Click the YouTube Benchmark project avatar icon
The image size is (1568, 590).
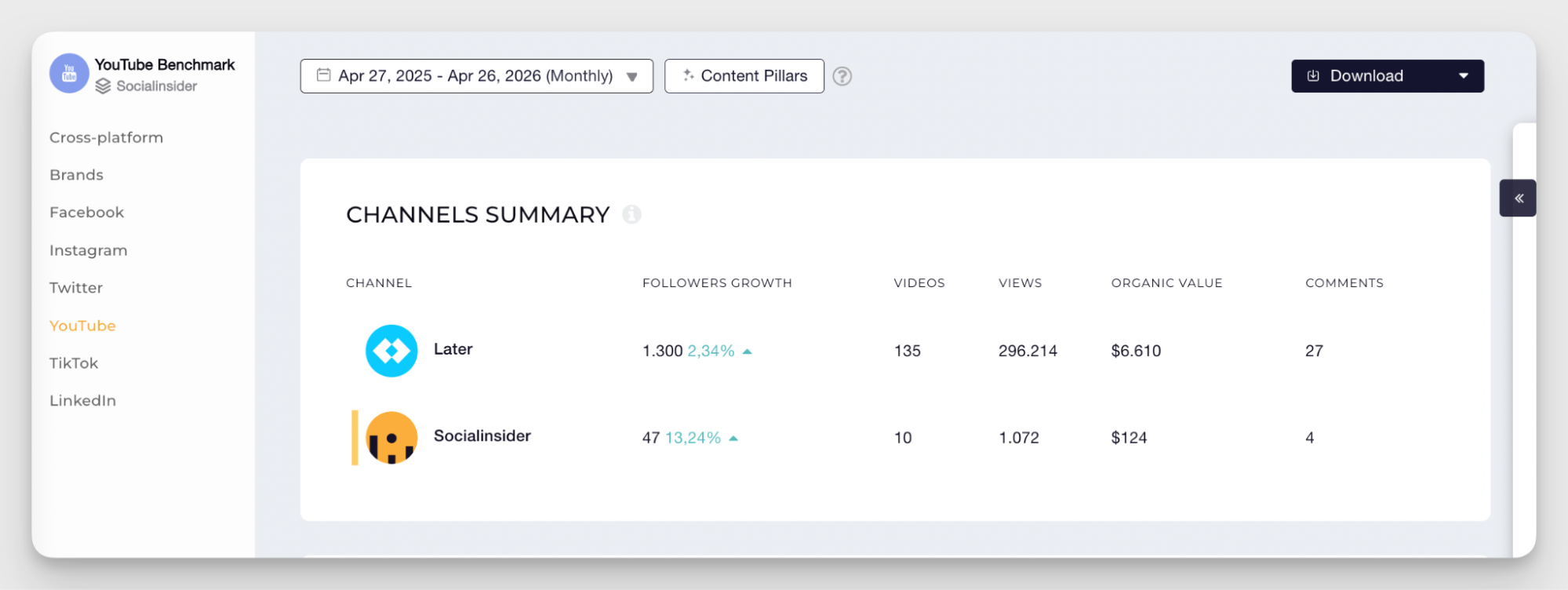point(69,74)
